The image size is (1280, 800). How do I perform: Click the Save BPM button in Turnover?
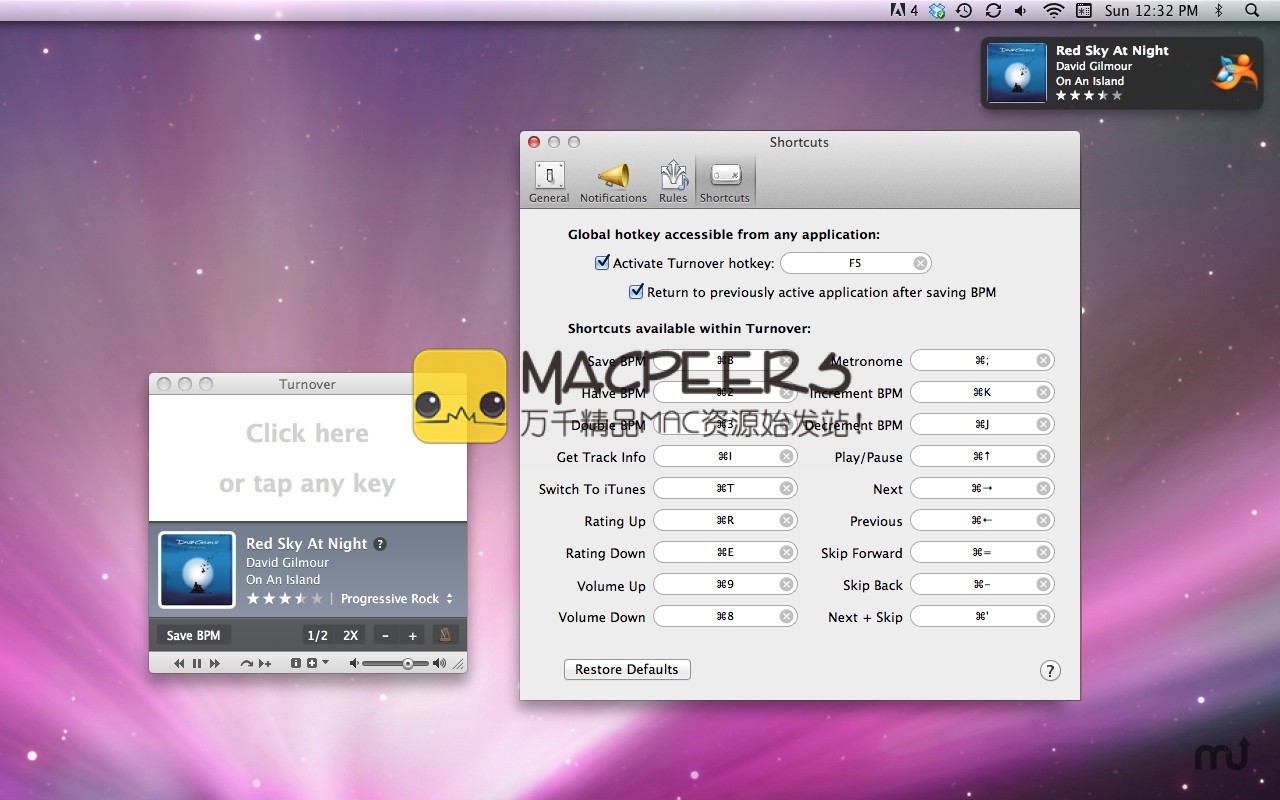(x=193, y=635)
